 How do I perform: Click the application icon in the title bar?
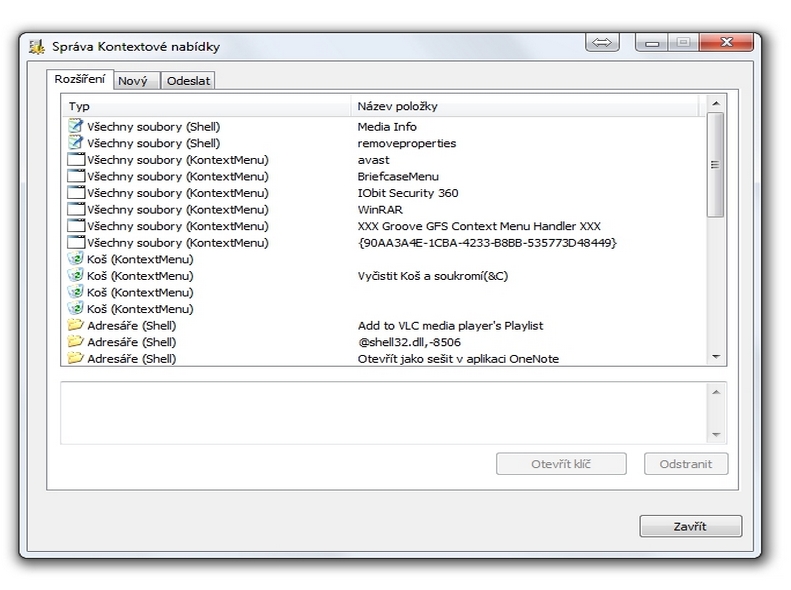[37, 46]
